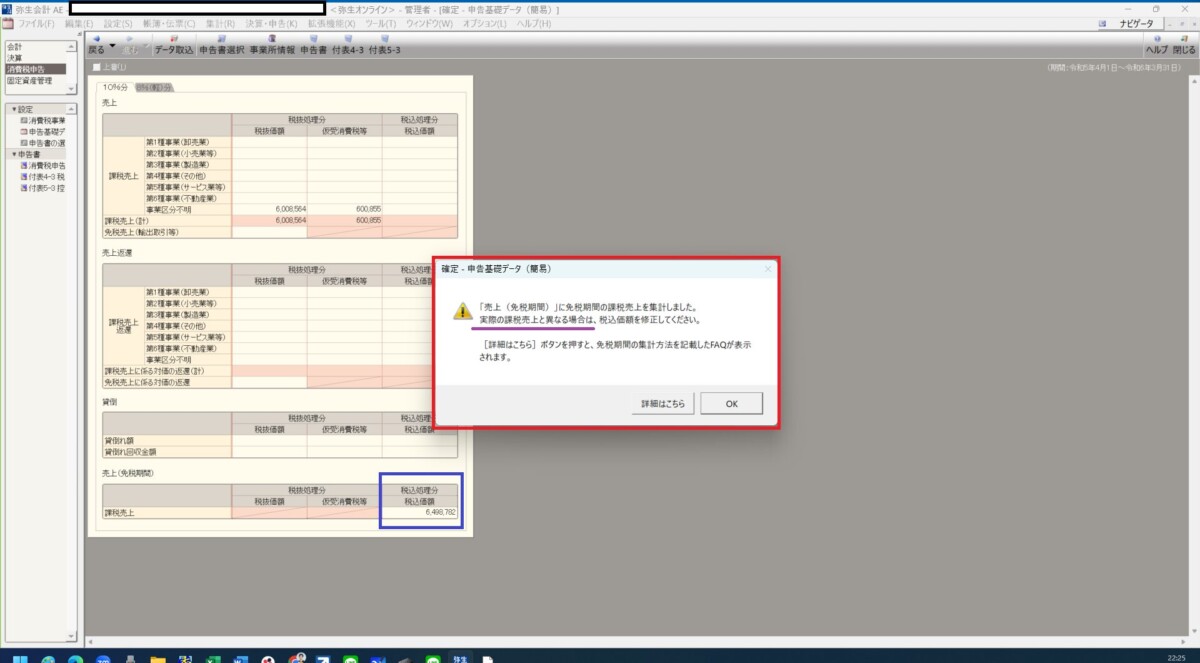
Task: Open 申告書選択 from the toolbar
Action: pos(221,44)
